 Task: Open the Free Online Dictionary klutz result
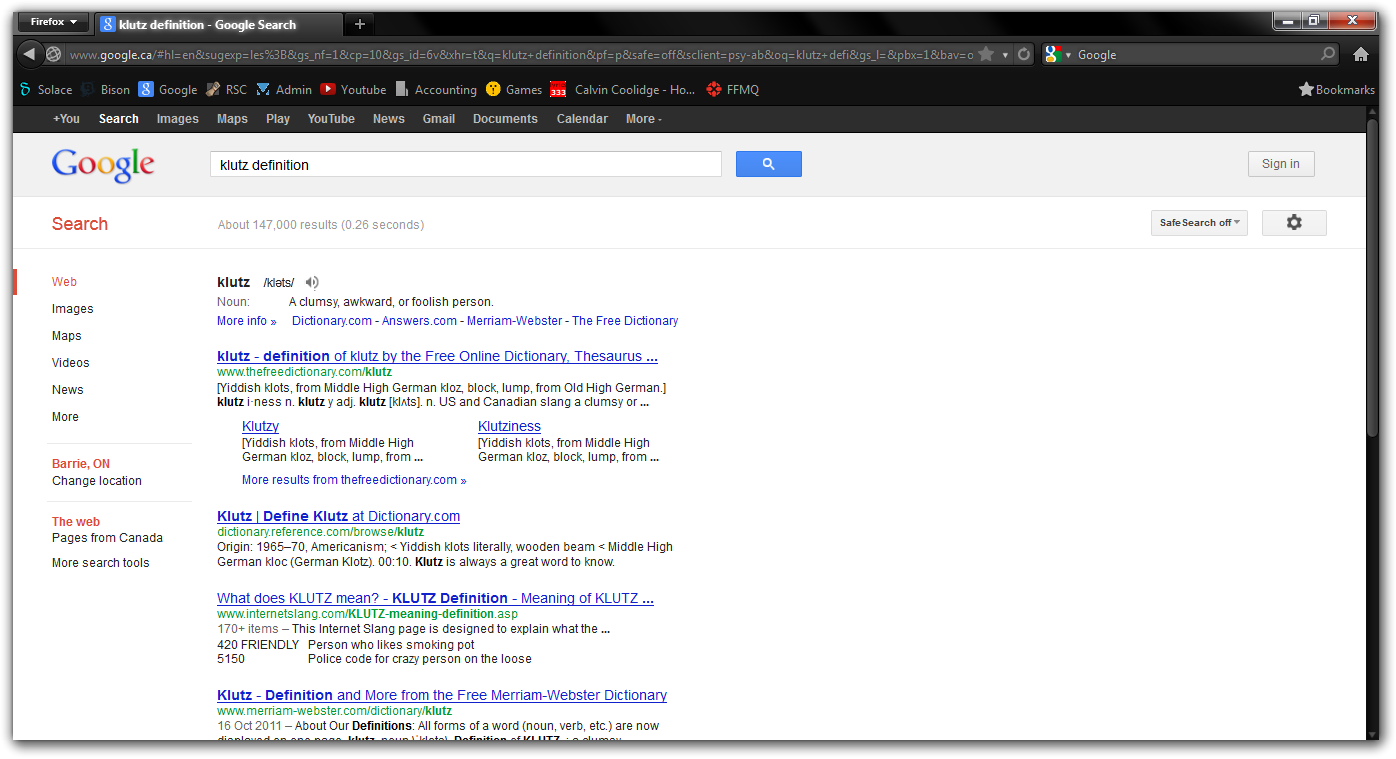coord(437,356)
